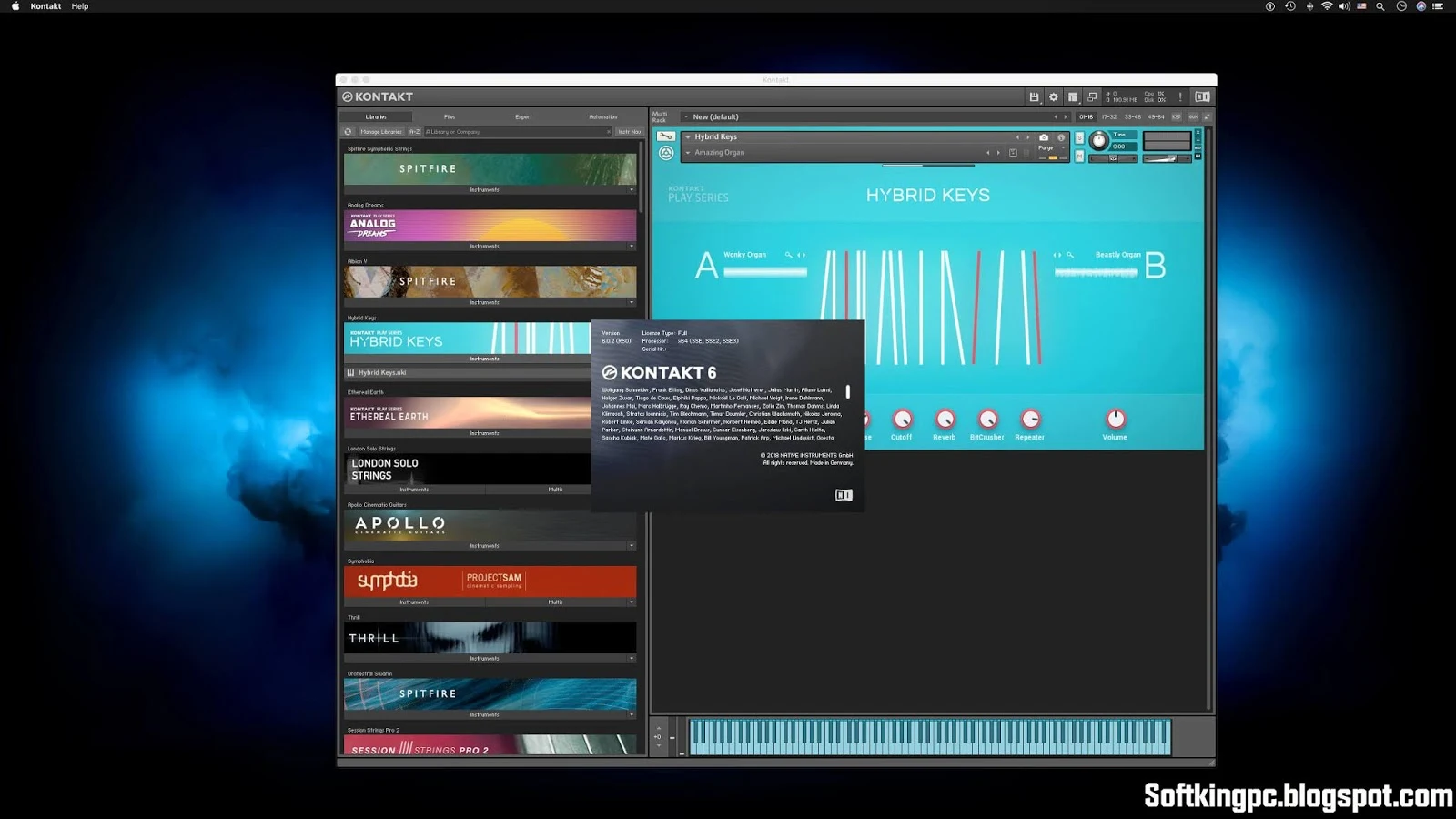
Task: Adjust the instrument output volume slider
Action: click(1168, 158)
